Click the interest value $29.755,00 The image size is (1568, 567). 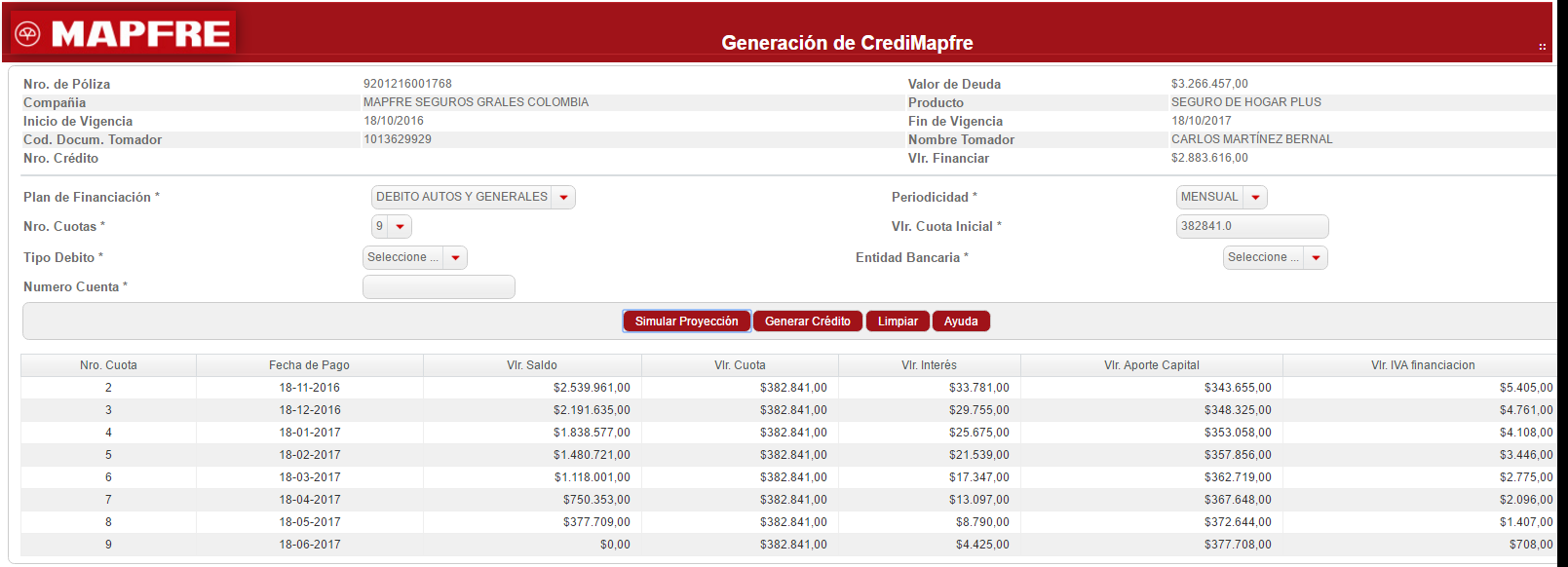coord(979,410)
